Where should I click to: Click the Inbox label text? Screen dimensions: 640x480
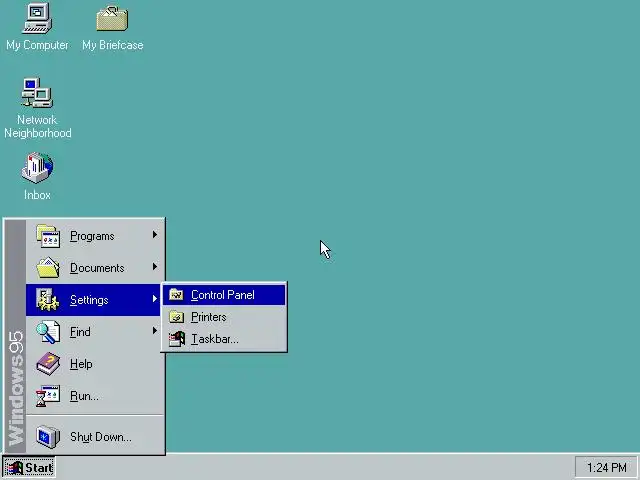point(37,195)
